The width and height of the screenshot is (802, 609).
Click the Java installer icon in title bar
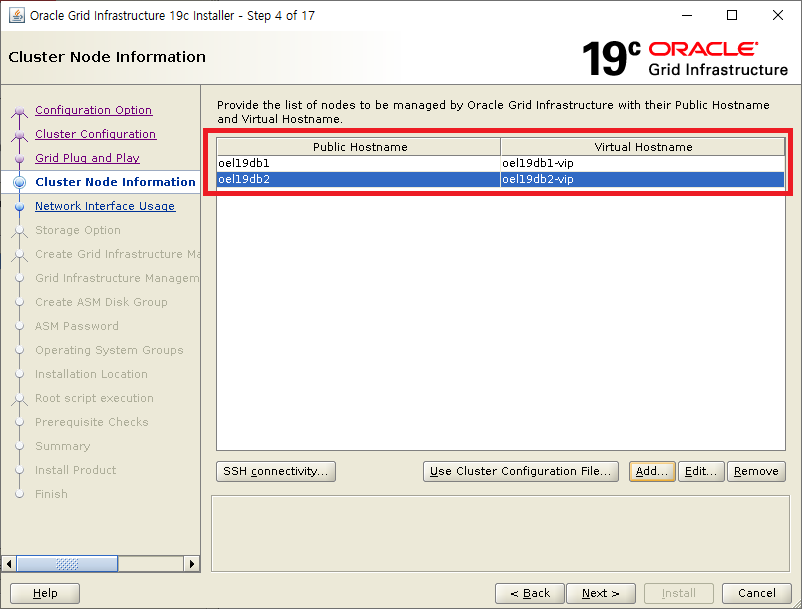click(x=17, y=15)
